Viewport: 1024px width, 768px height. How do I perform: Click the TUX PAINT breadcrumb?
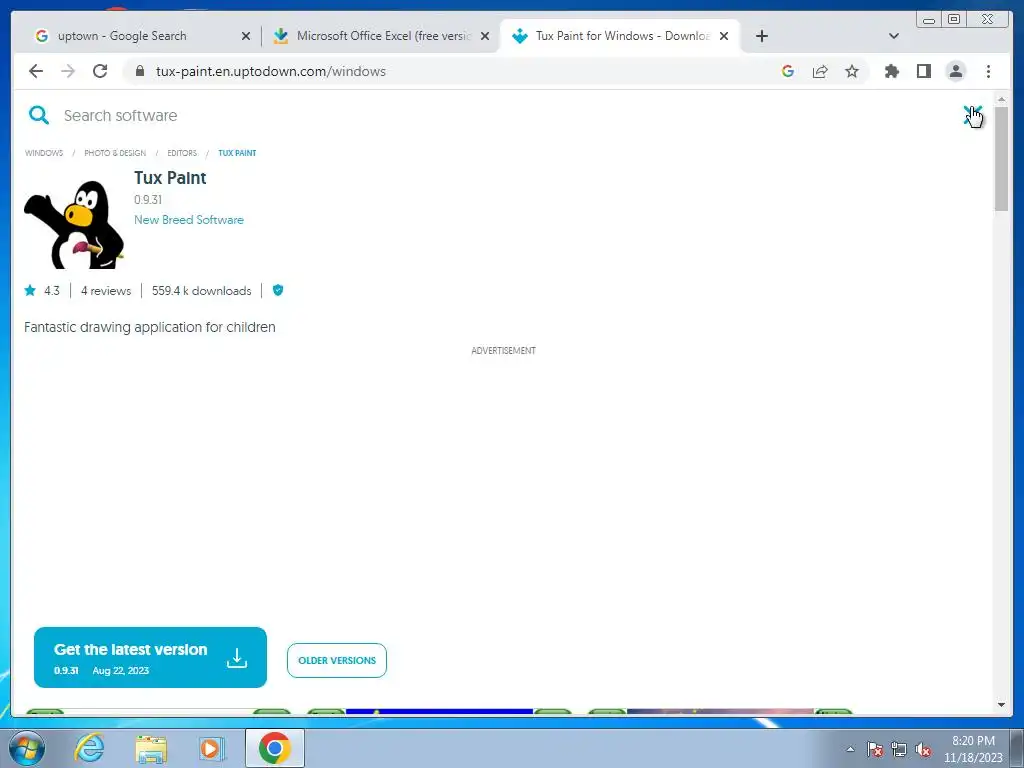(237, 153)
